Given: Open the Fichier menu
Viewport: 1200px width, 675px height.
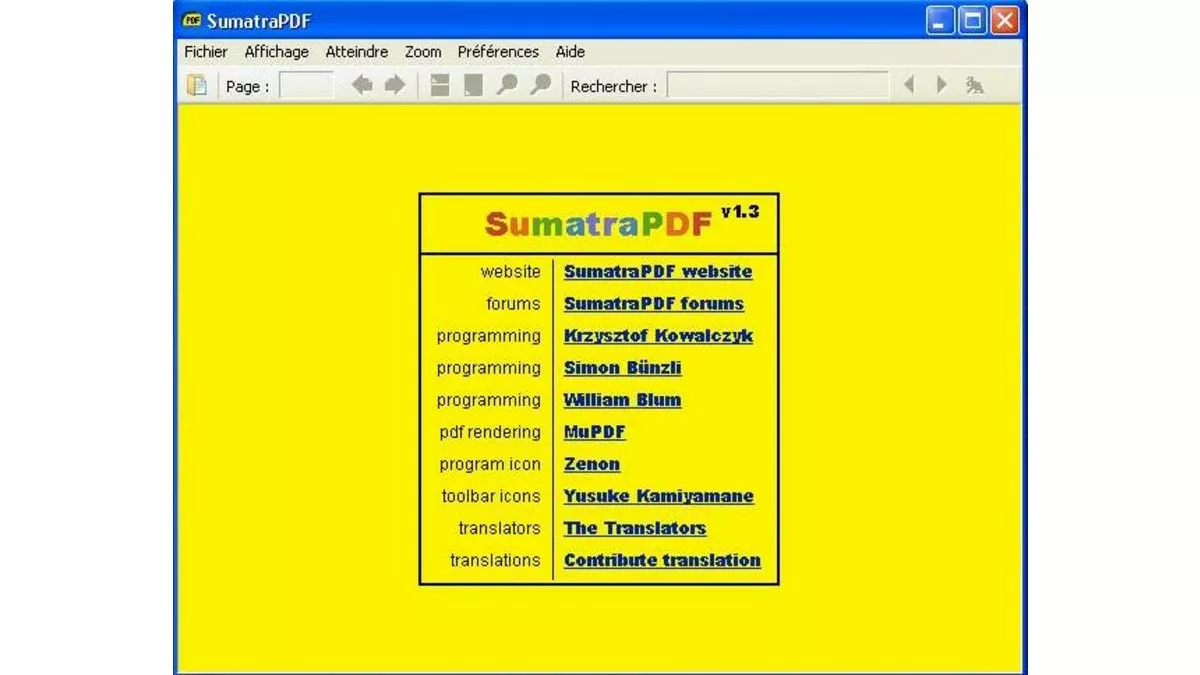Looking at the screenshot, I should pos(204,51).
